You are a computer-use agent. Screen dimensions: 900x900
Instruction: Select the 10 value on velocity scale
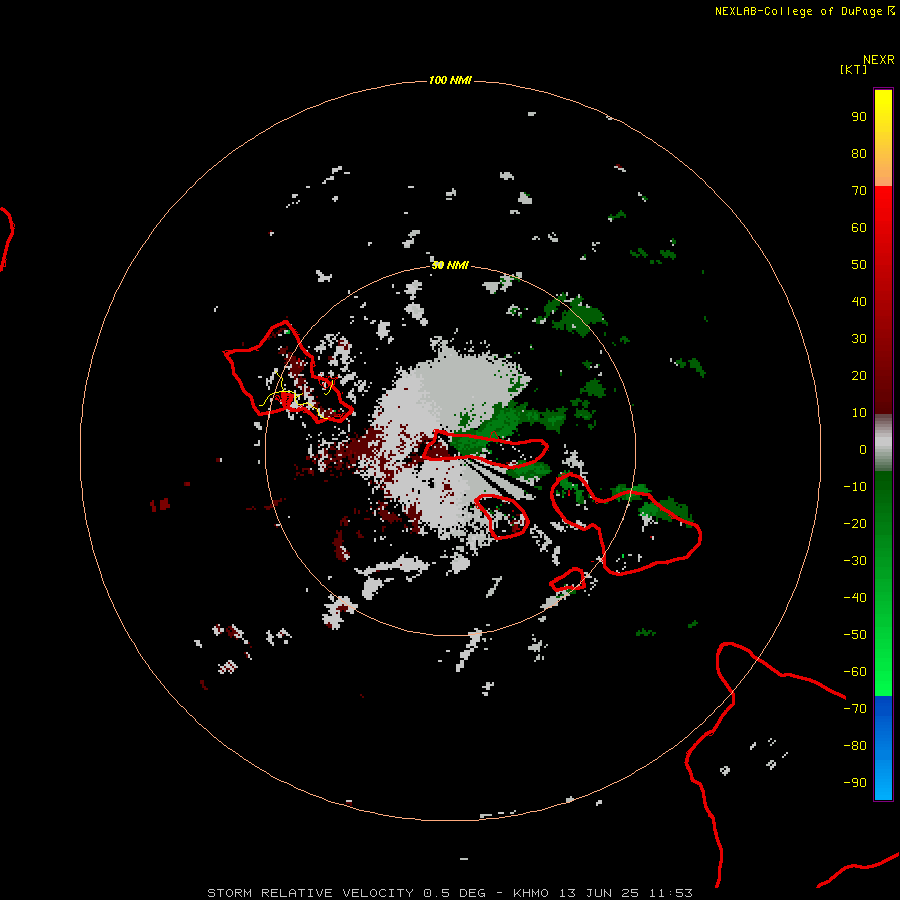(x=859, y=413)
